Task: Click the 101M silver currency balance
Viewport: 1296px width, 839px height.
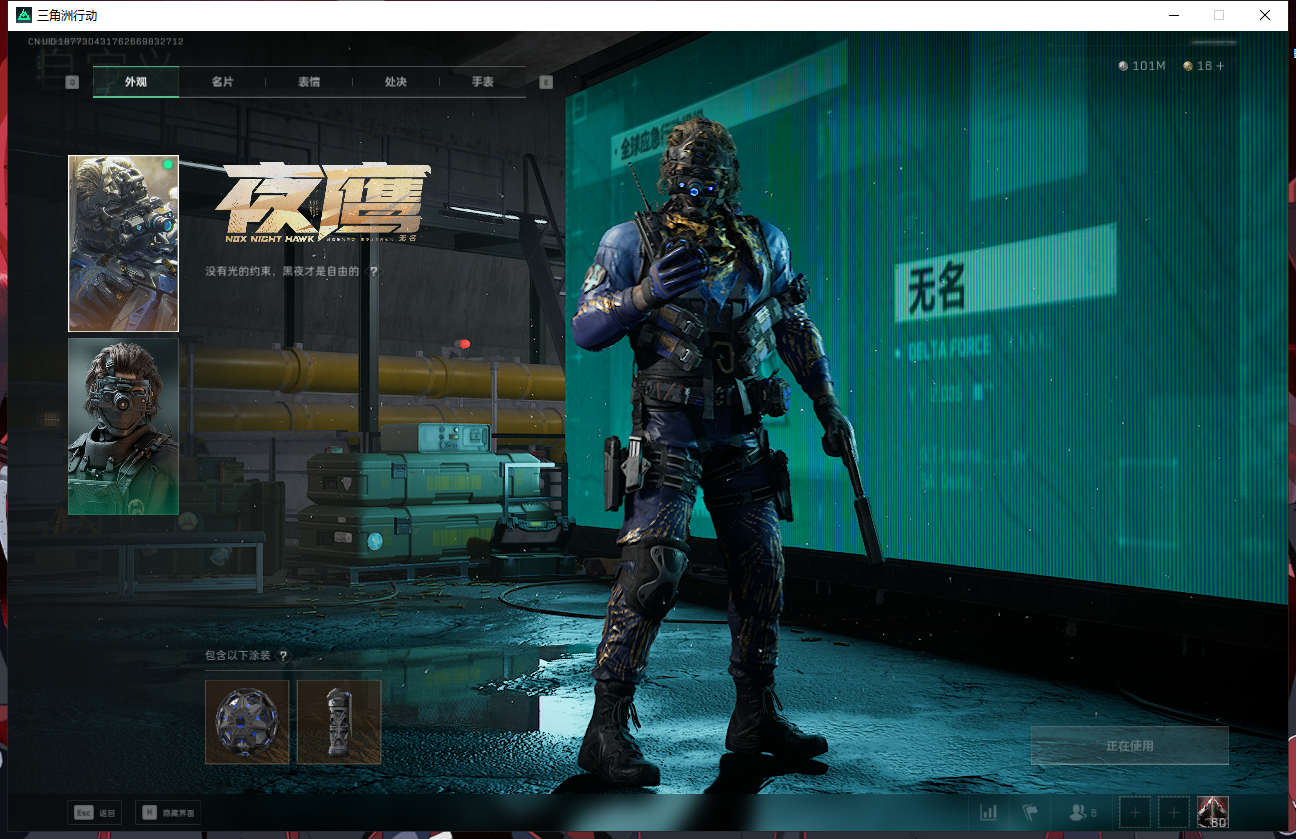Action: tap(1142, 66)
